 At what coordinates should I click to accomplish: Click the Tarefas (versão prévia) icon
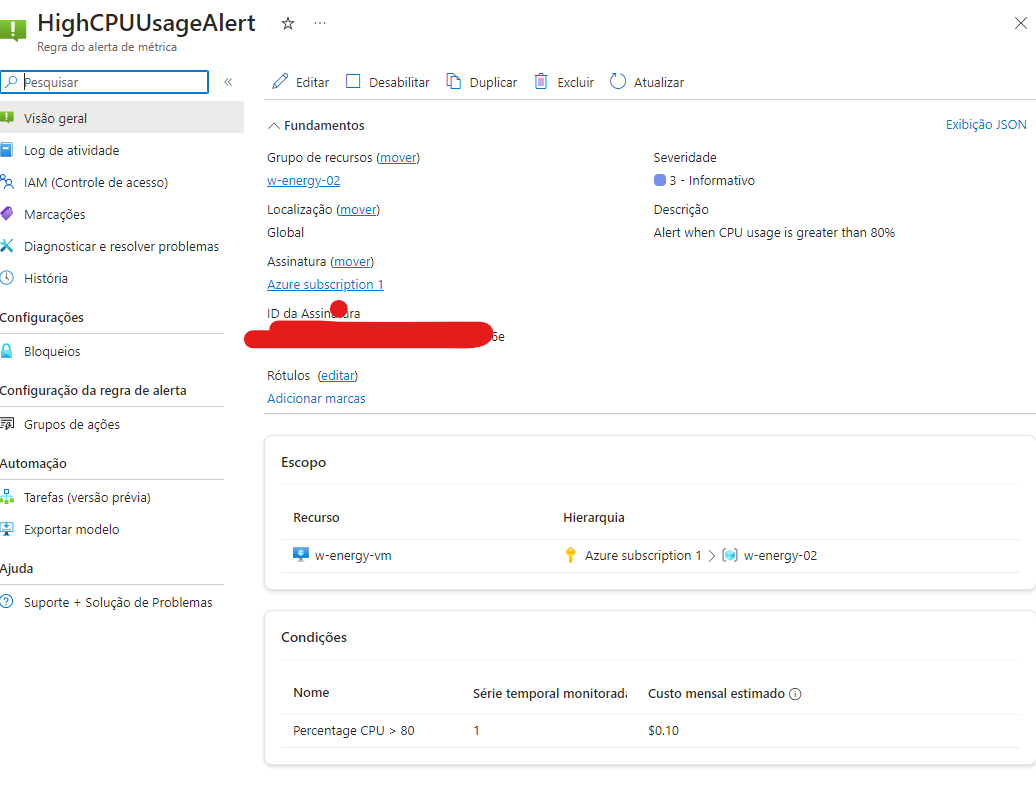(7, 496)
